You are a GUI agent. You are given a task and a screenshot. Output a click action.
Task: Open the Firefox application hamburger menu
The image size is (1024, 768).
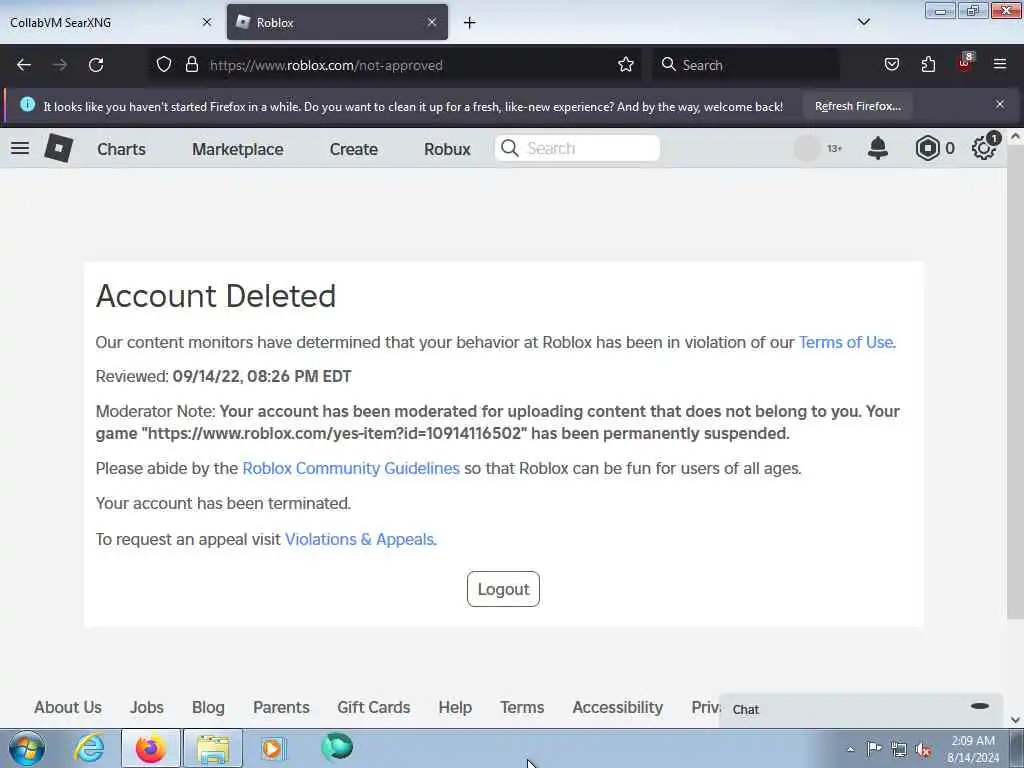pos(1000,64)
